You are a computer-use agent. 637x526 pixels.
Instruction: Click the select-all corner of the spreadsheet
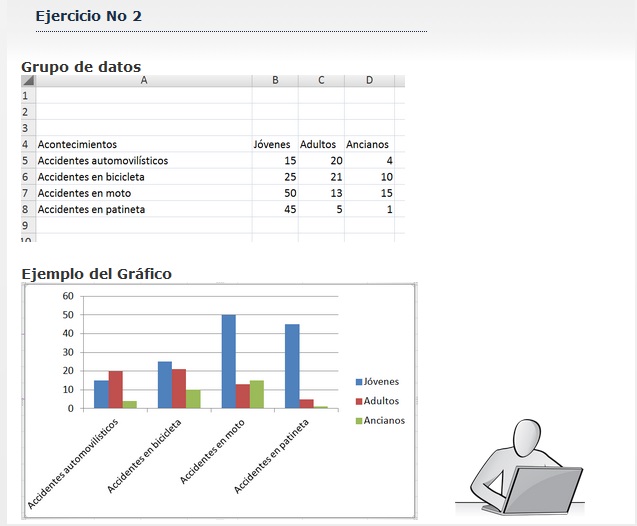(28, 81)
